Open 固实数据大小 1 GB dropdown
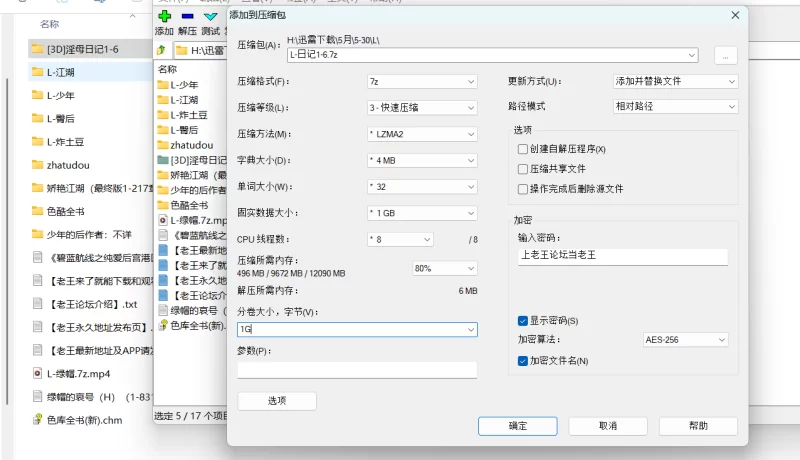This screenshot has width=800, height=460. tap(422, 213)
